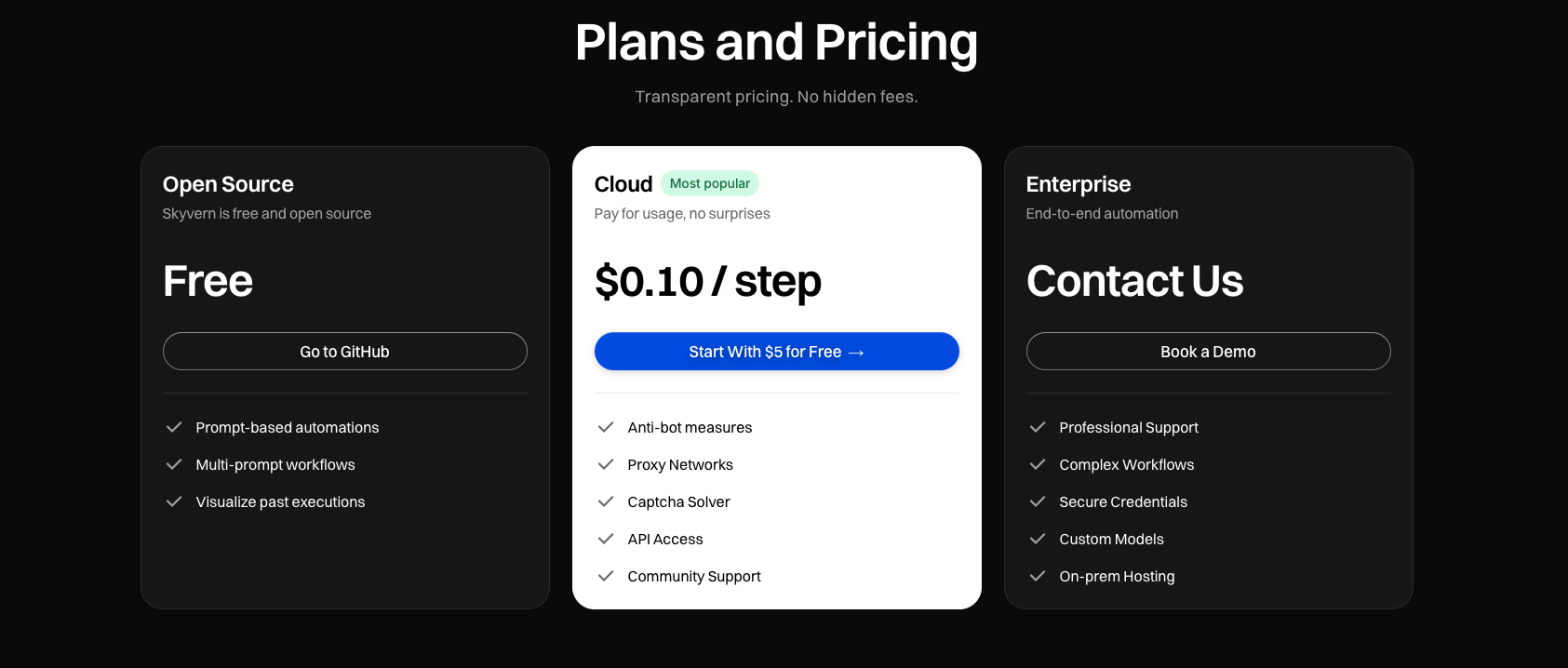Screen dimensions: 1568x668
Task: Click checkmark beside Secure Credentials
Action: [1038, 501]
